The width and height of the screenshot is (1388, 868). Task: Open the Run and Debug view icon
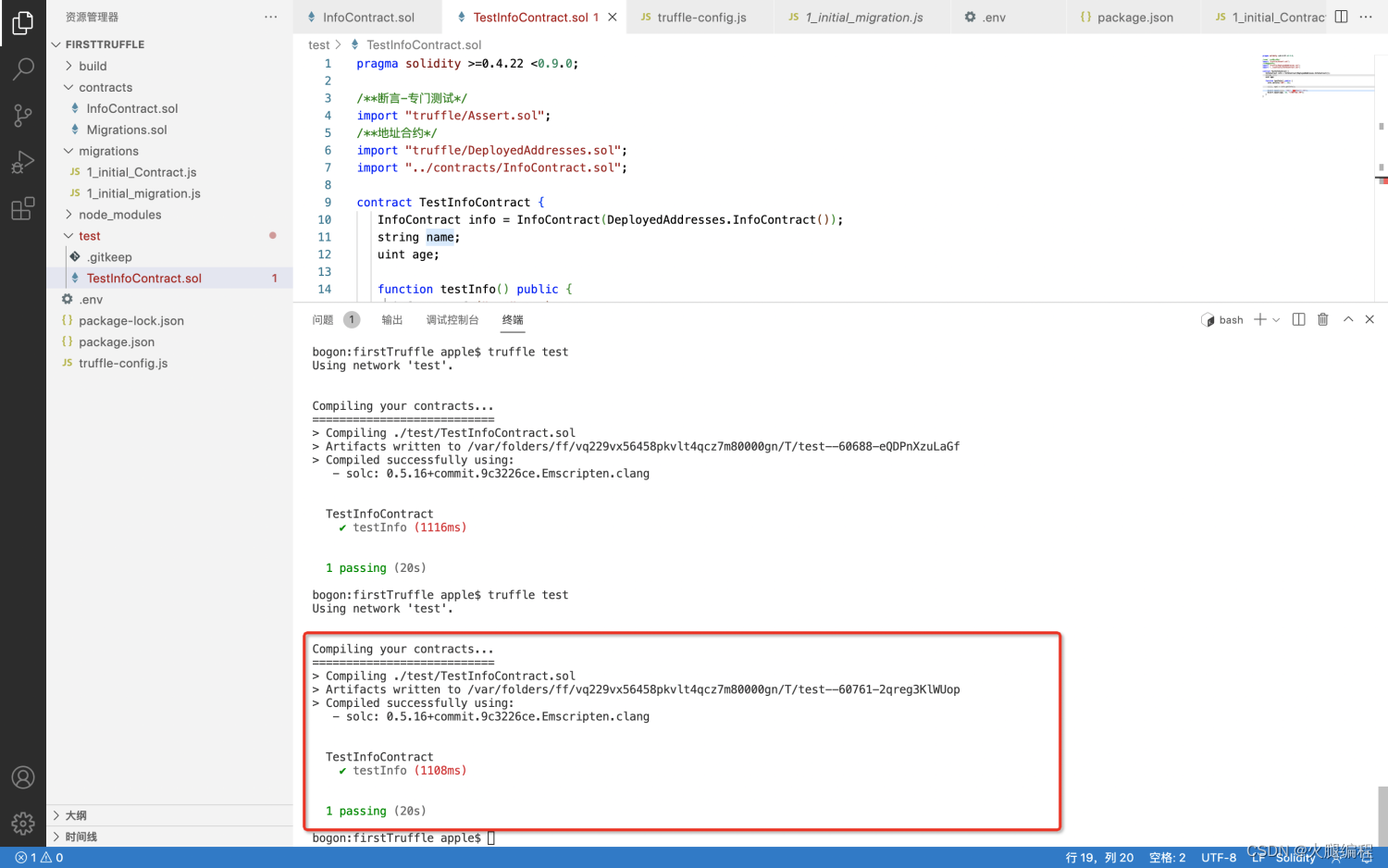point(23,162)
